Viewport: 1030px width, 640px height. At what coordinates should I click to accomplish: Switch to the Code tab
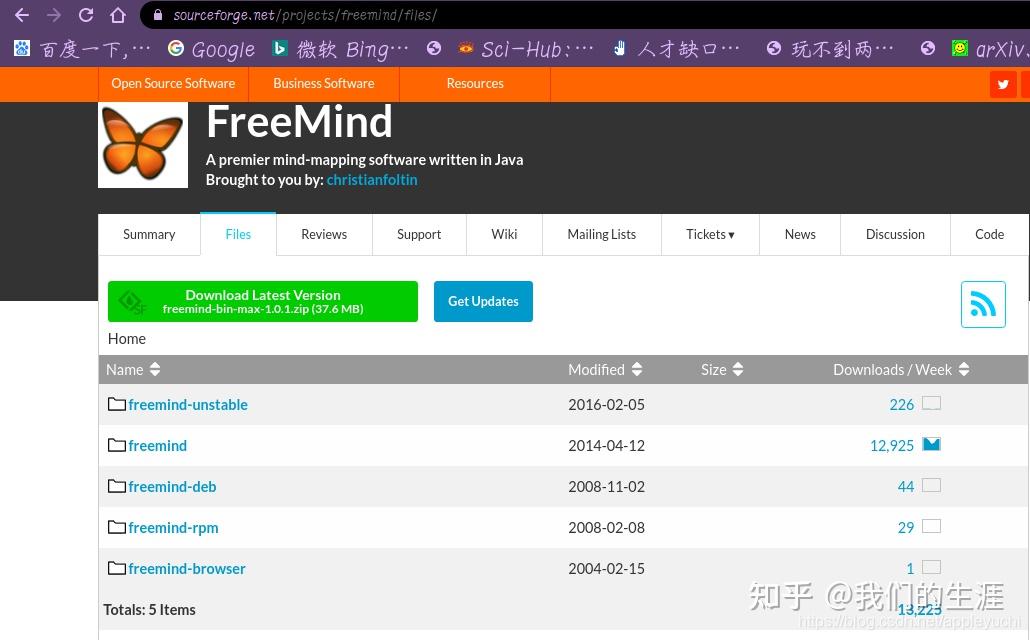coord(989,235)
